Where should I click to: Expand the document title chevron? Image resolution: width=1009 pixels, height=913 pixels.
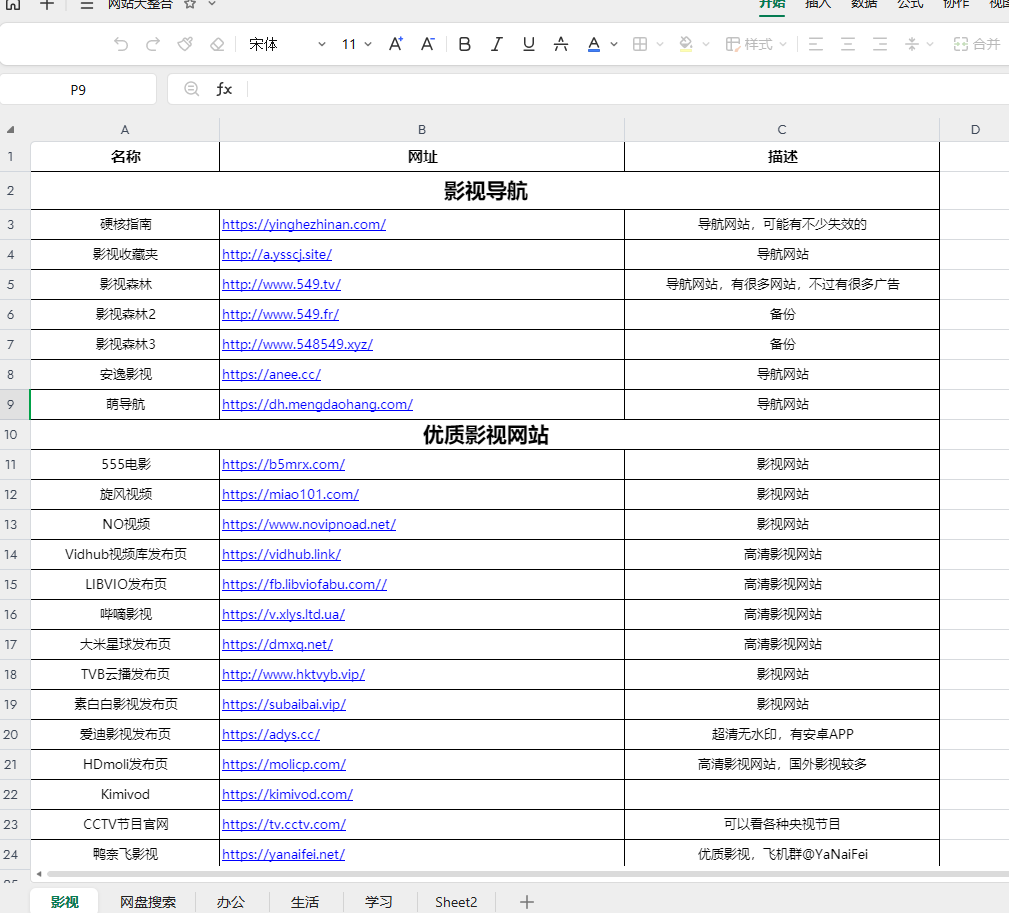[212, 4]
